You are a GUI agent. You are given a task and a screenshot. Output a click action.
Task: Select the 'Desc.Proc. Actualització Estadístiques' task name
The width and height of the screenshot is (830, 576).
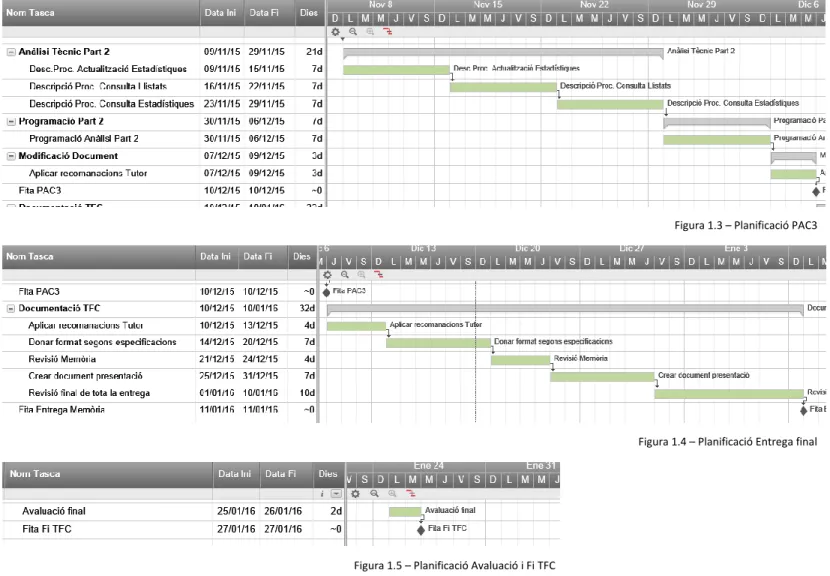108,69
